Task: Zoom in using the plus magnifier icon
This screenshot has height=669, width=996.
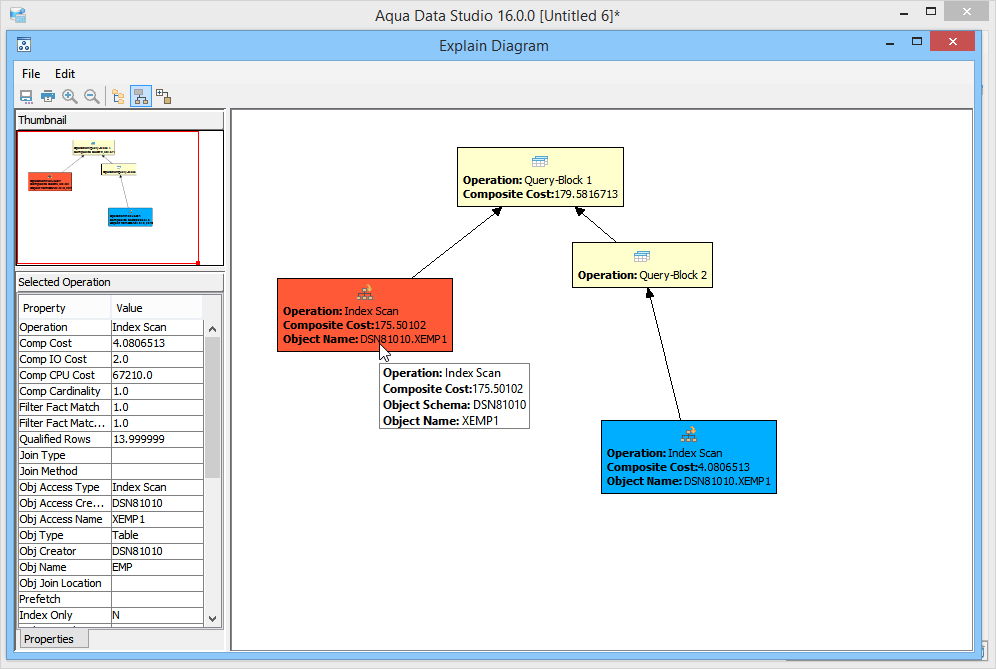Action: (70, 97)
